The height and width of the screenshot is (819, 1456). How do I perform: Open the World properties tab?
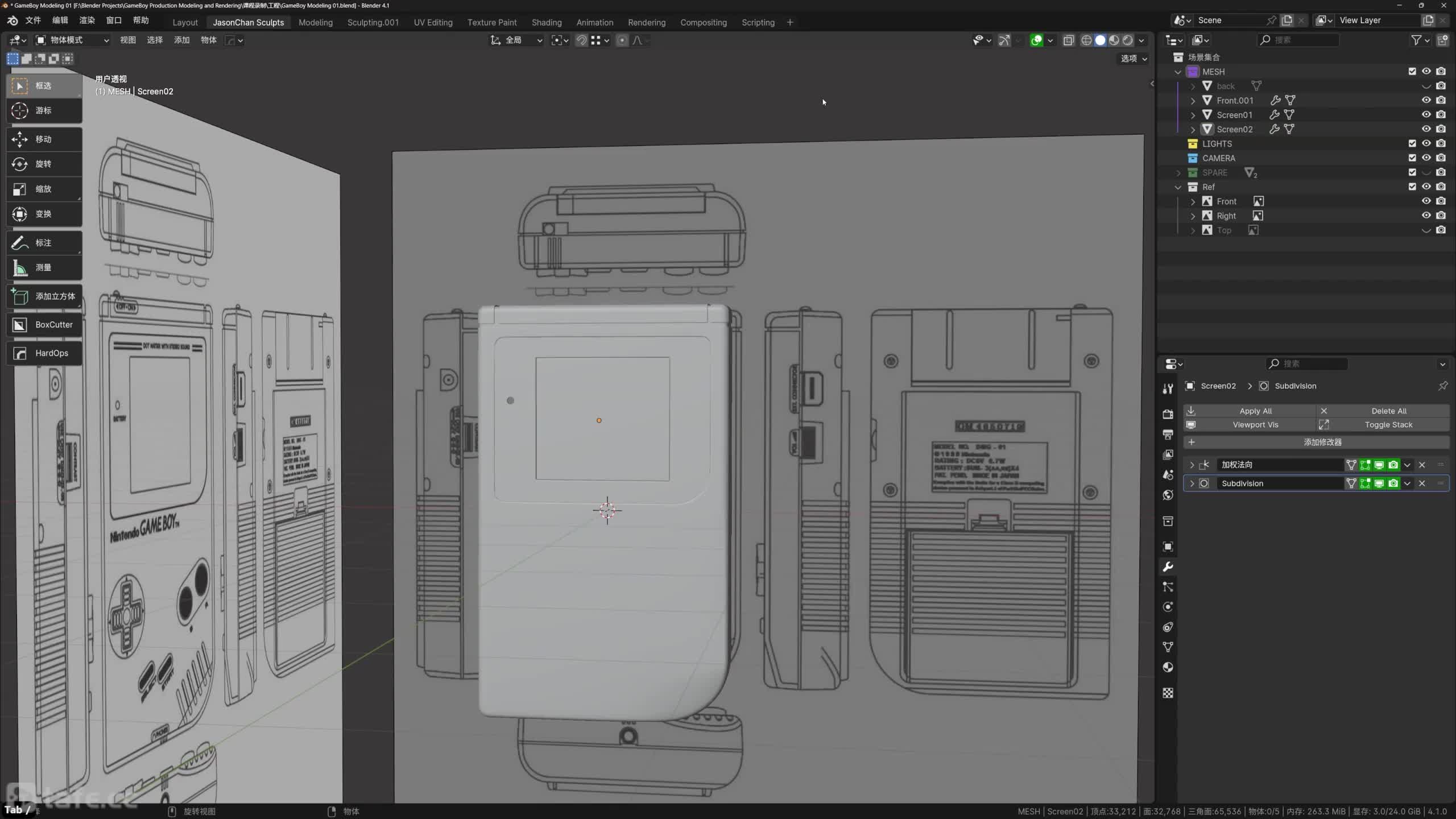tap(1168, 495)
